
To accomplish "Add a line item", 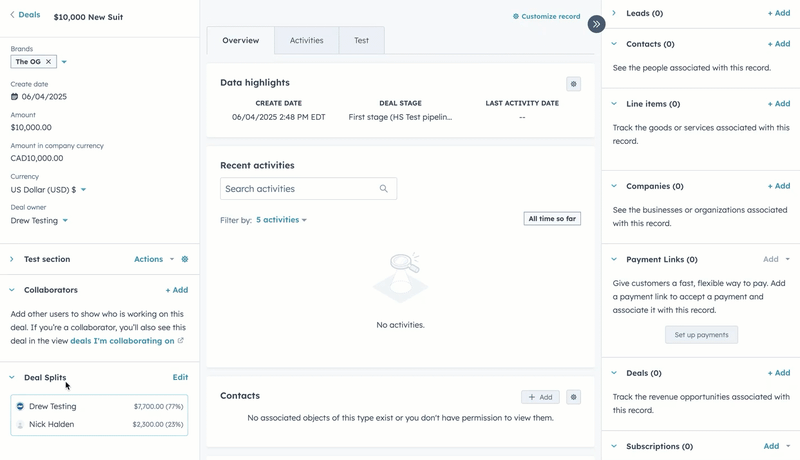I will tap(779, 104).
